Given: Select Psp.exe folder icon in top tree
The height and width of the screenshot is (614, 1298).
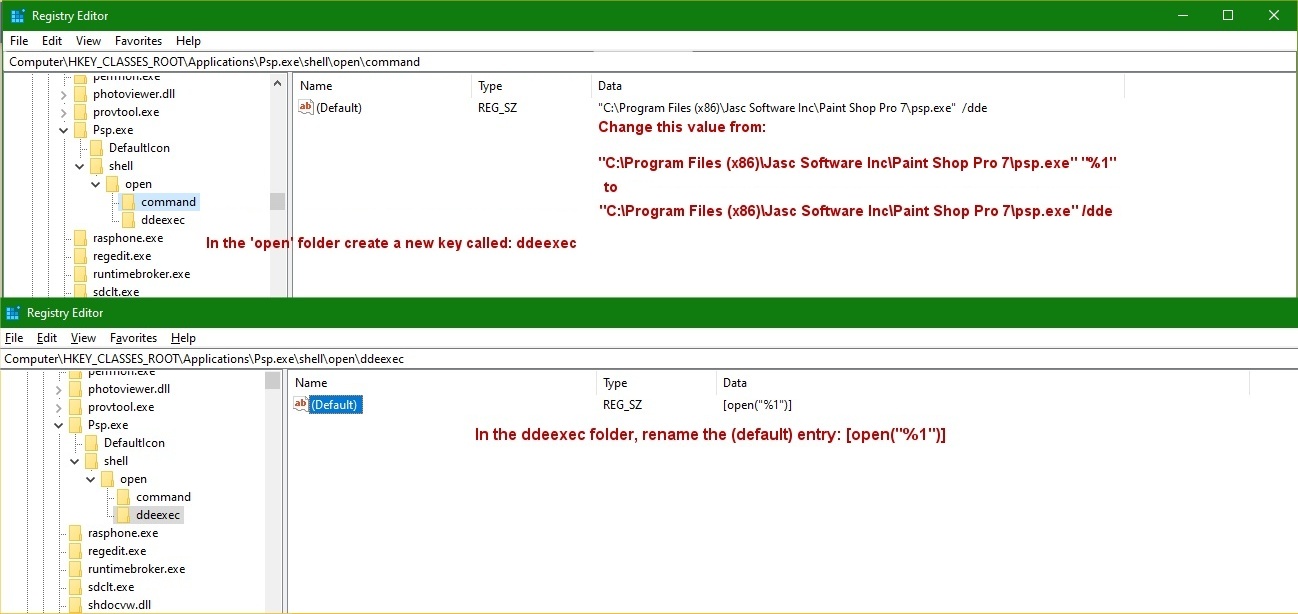Looking at the screenshot, I should (x=79, y=130).
